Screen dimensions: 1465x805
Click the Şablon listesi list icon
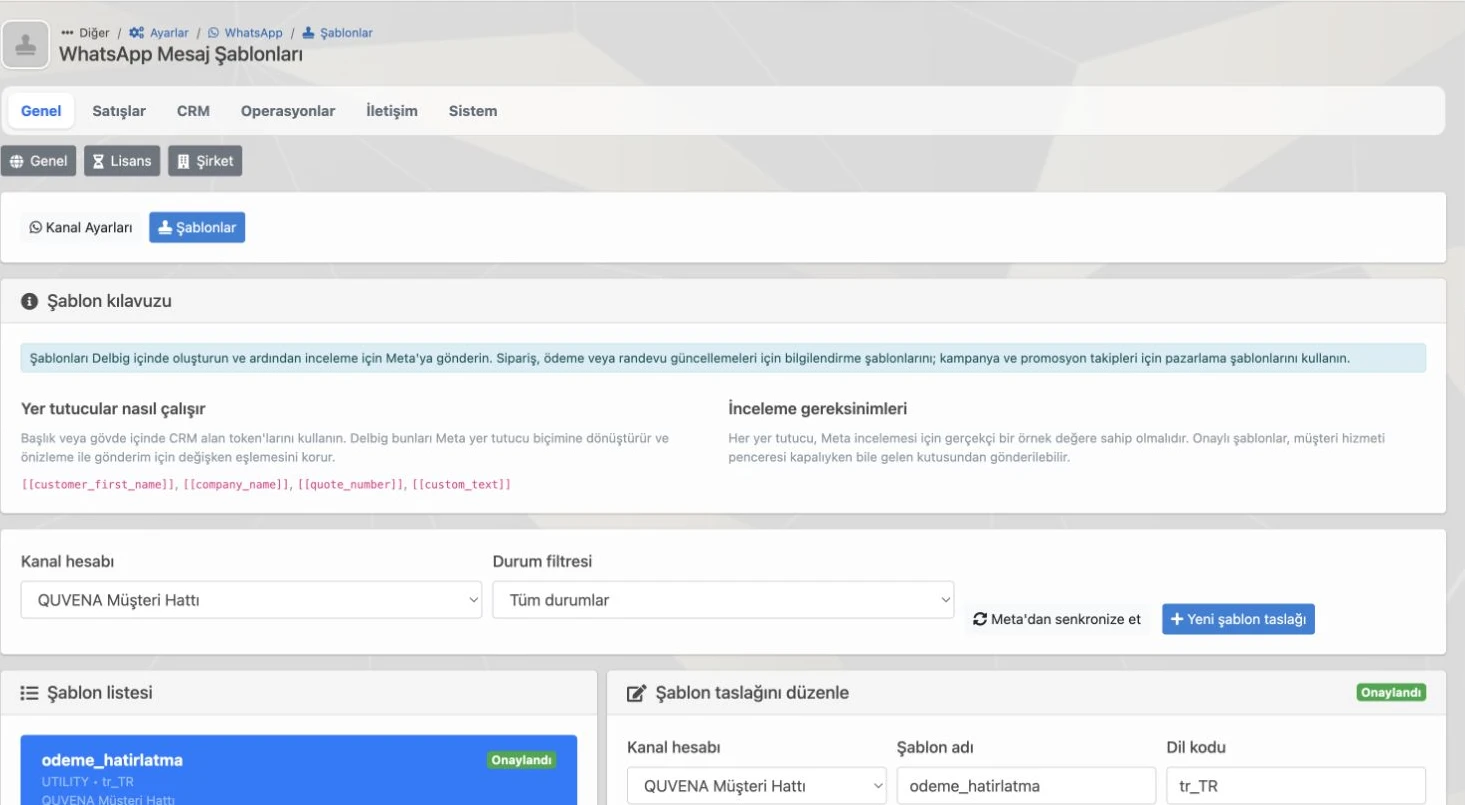pos(29,693)
